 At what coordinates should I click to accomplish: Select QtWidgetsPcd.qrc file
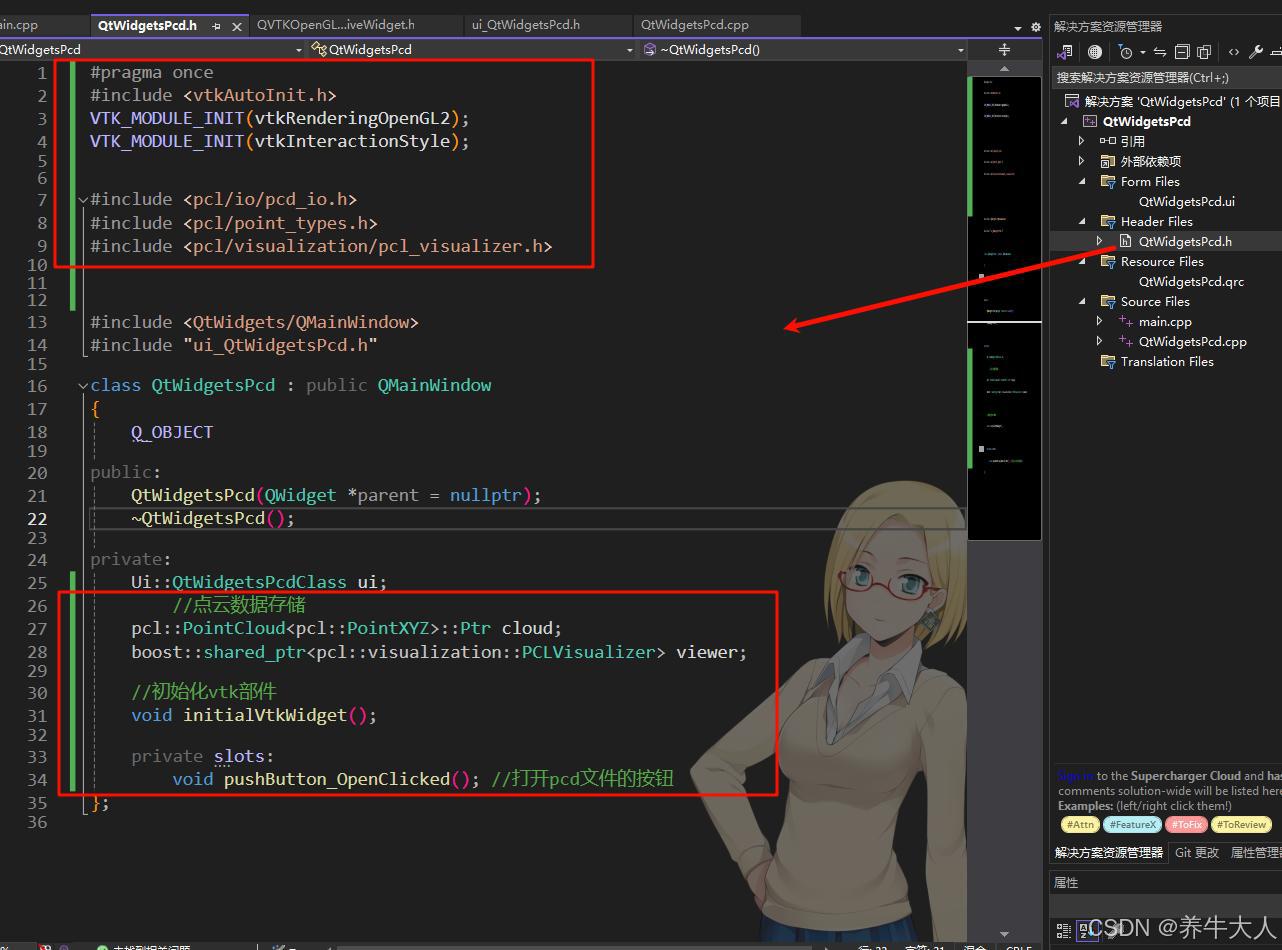1191,281
